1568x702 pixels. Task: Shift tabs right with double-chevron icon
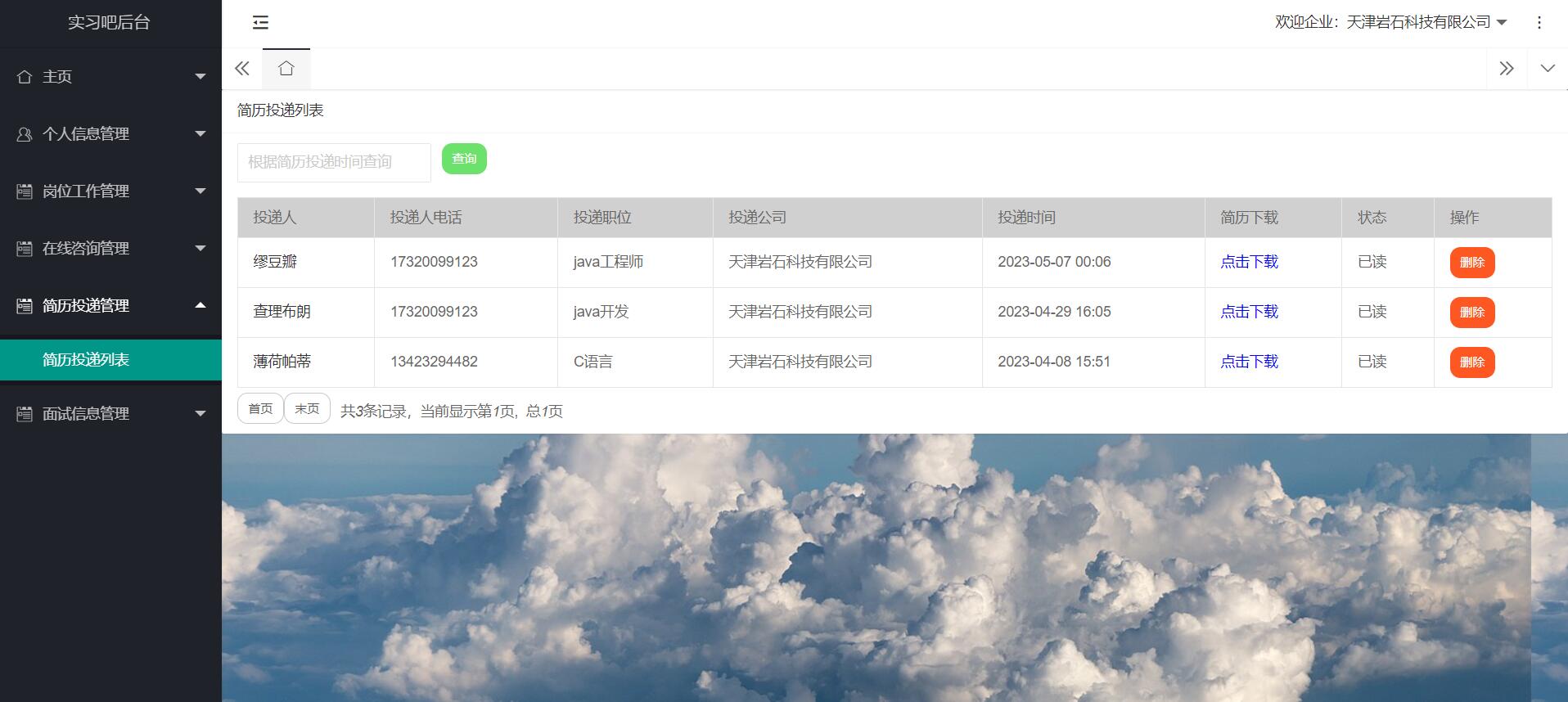(1507, 68)
